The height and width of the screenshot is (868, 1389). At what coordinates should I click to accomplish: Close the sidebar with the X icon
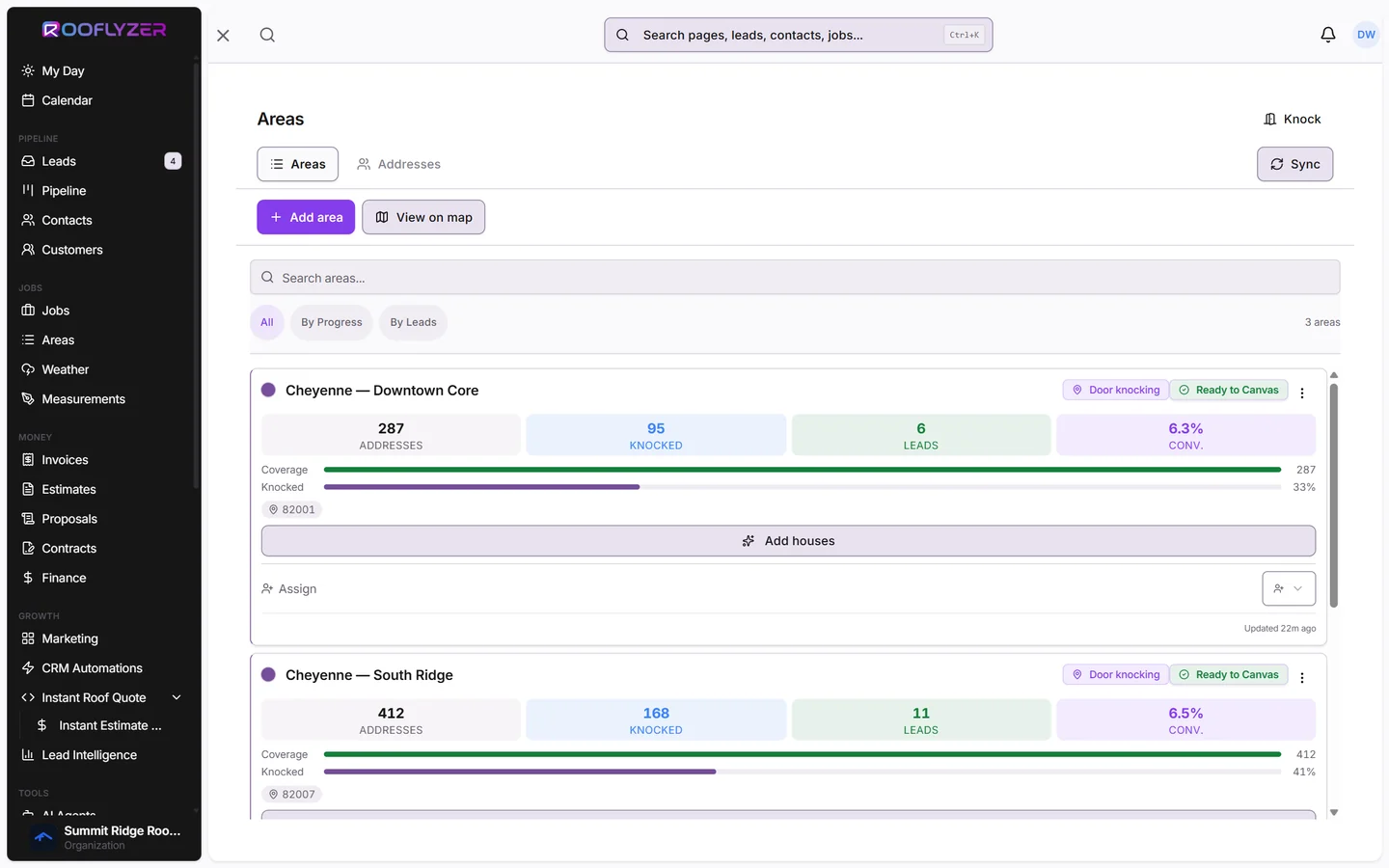tap(223, 35)
